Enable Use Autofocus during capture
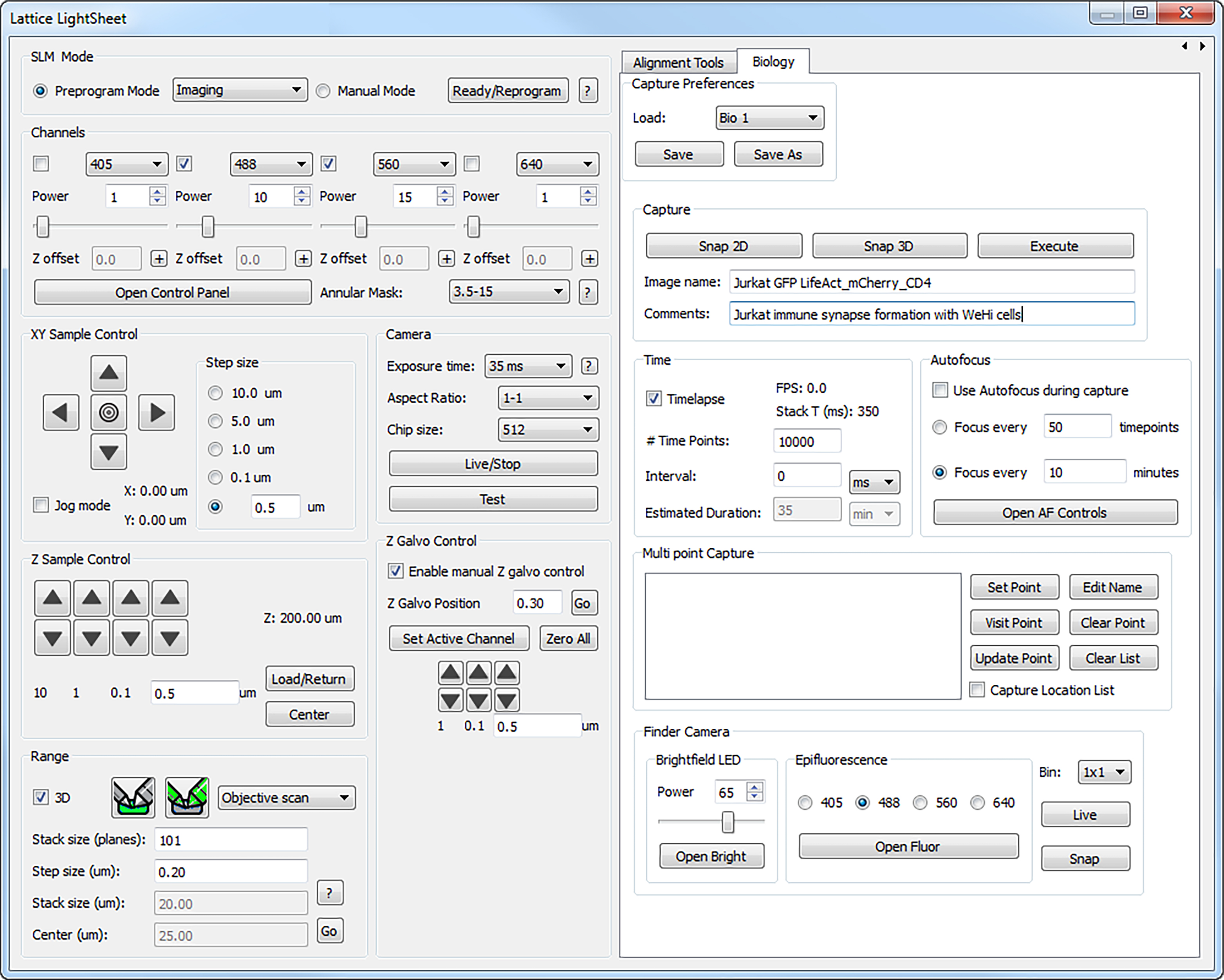The image size is (1224, 980). pos(940,390)
